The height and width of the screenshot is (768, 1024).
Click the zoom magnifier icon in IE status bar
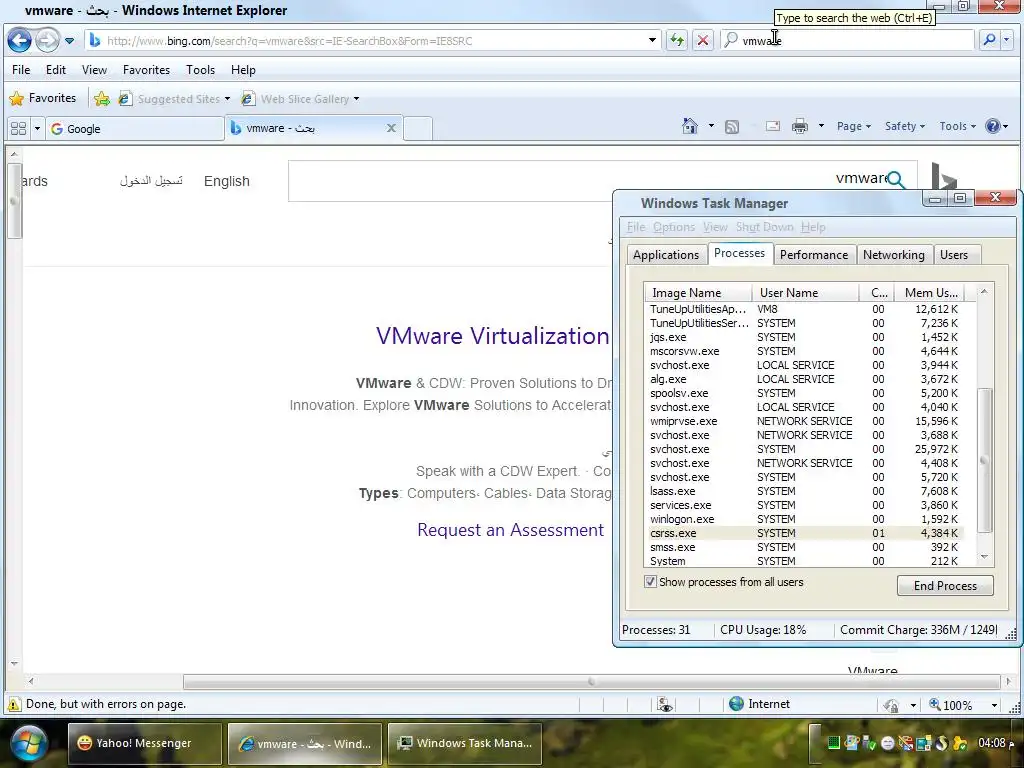point(935,704)
